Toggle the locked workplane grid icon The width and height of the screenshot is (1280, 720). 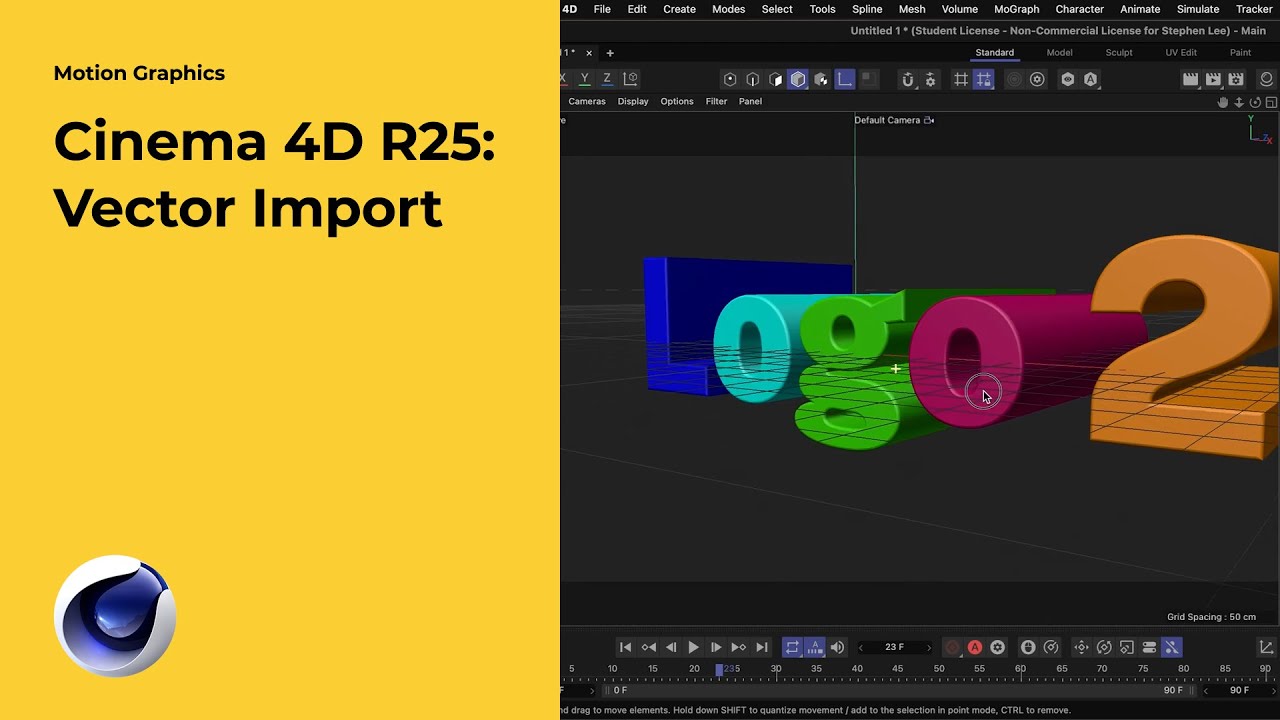tap(984, 79)
